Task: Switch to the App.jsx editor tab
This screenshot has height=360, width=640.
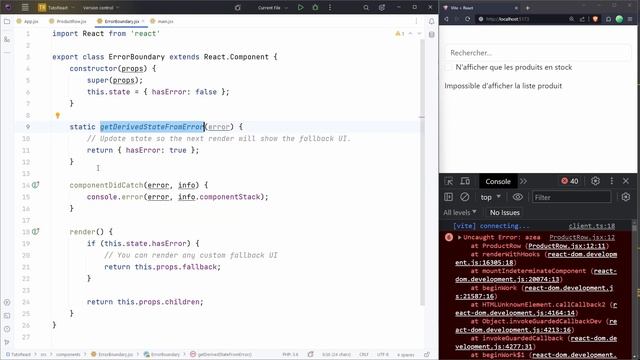Action: 27,21
